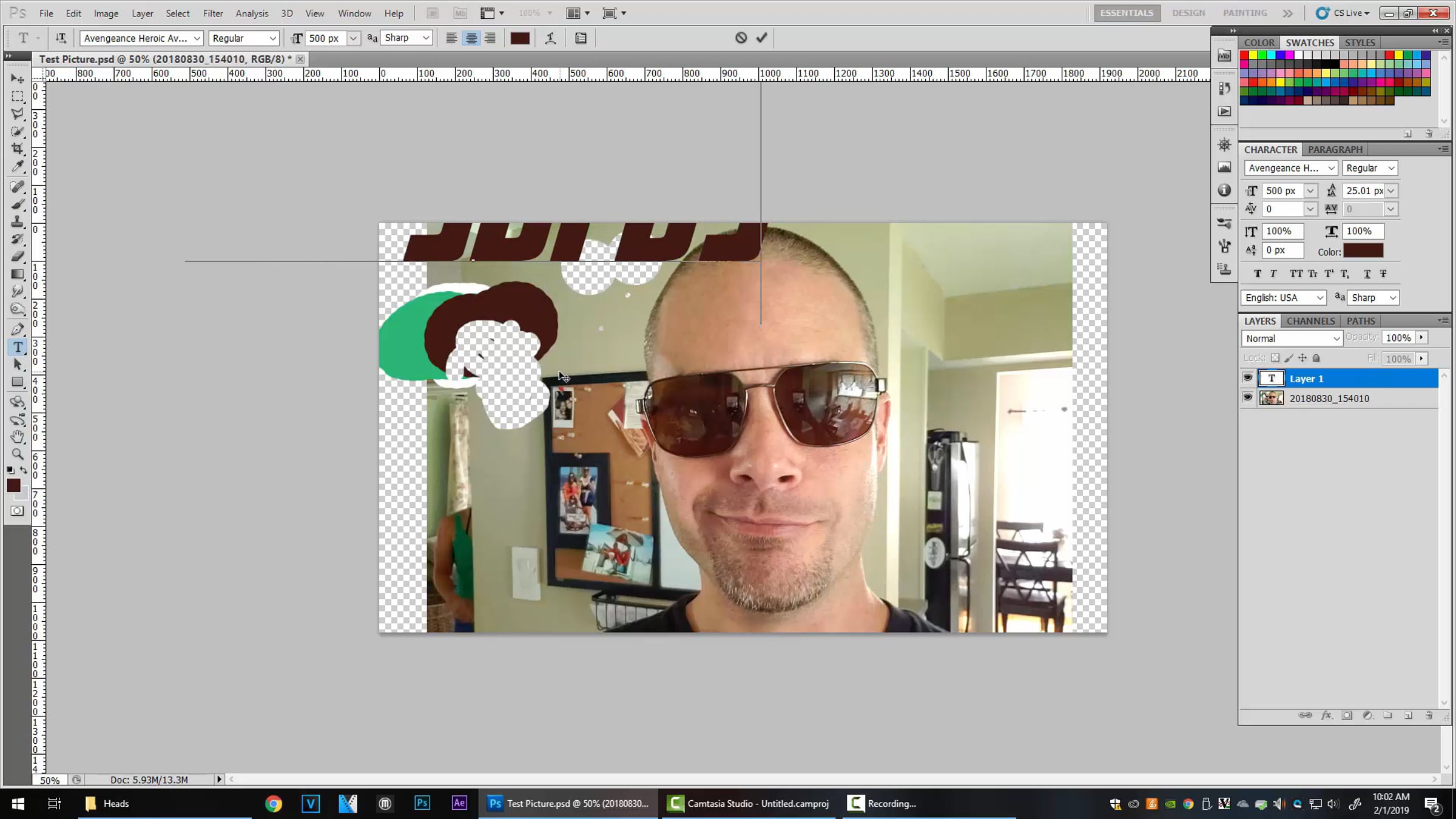Switch to the Channels tab
The height and width of the screenshot is (819, 1456).
(x=1310, y=321)
